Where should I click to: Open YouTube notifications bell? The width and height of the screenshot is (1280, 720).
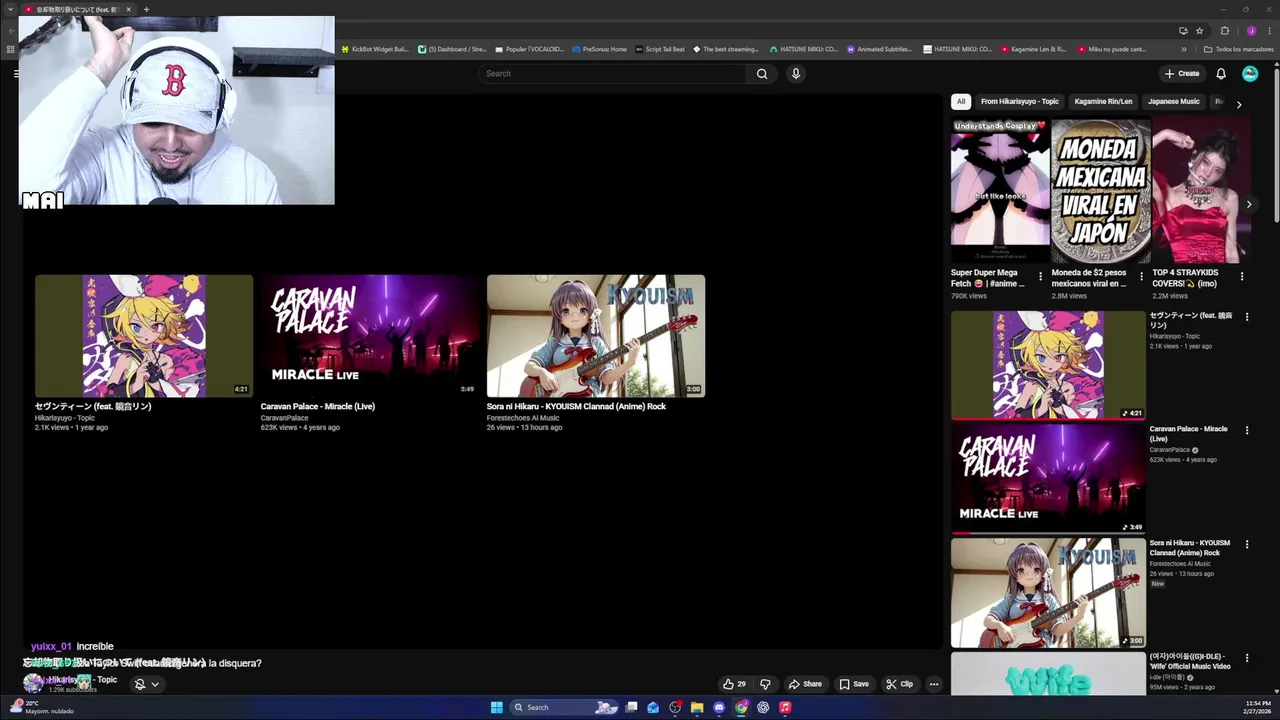point(1221,73)
